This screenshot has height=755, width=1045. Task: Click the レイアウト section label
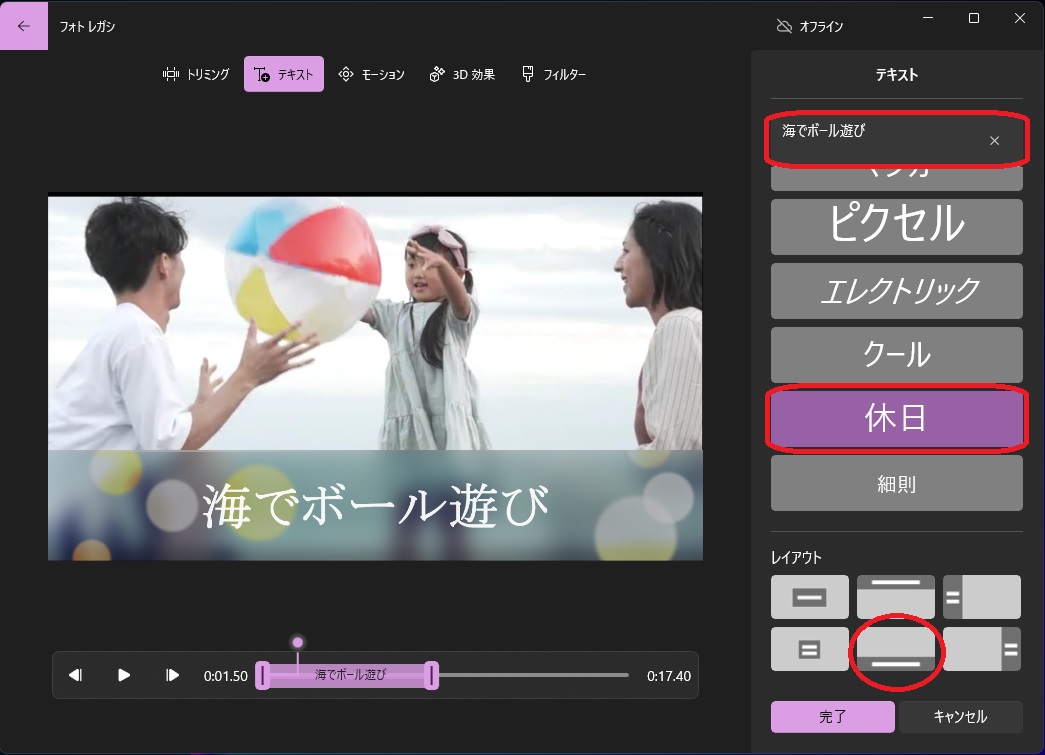tap(796, 558)
